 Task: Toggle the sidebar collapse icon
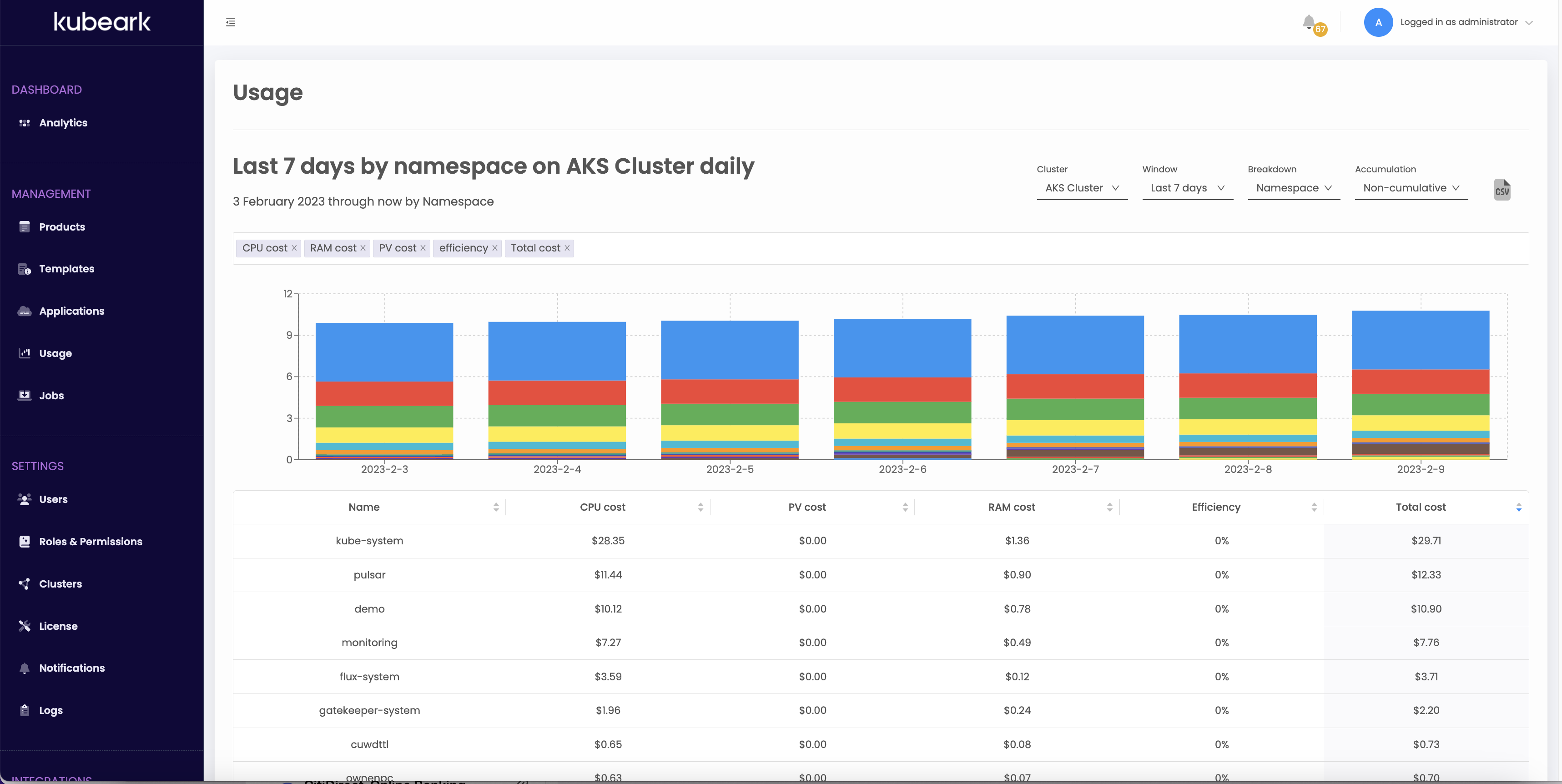(231, 22)
